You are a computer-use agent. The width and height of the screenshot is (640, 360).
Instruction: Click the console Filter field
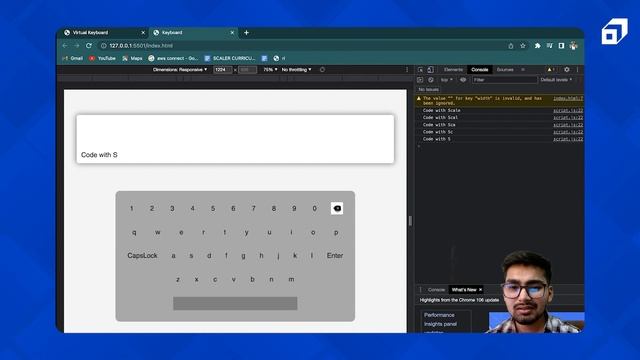pos(504,80)
